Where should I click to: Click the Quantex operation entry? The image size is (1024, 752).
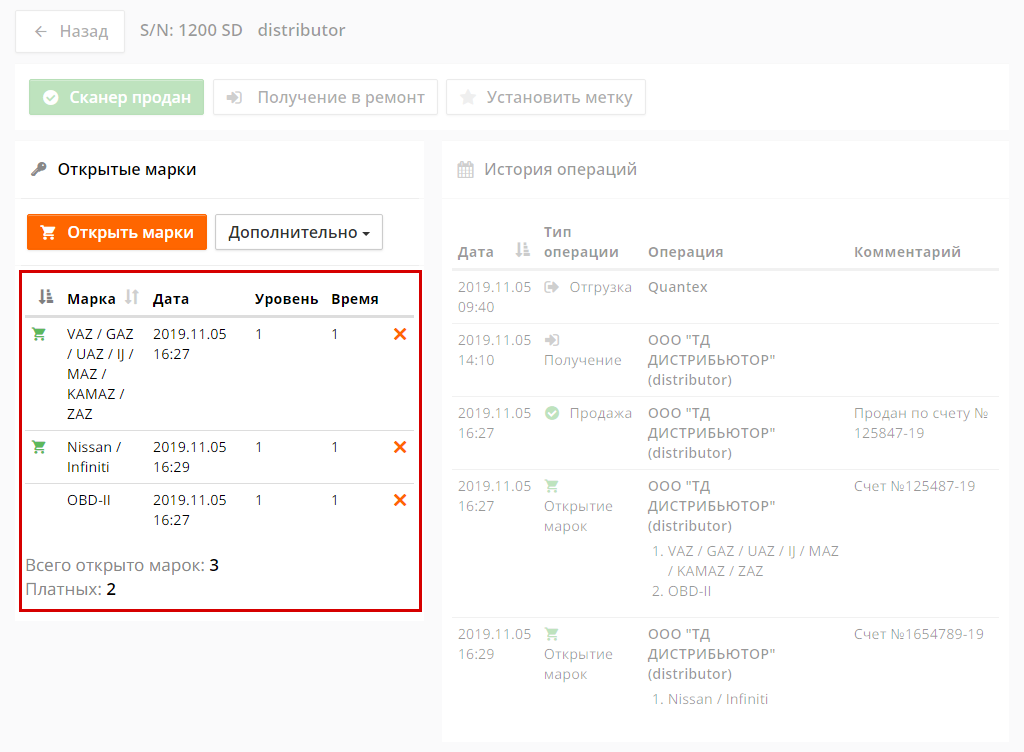[x=677, y=287]
